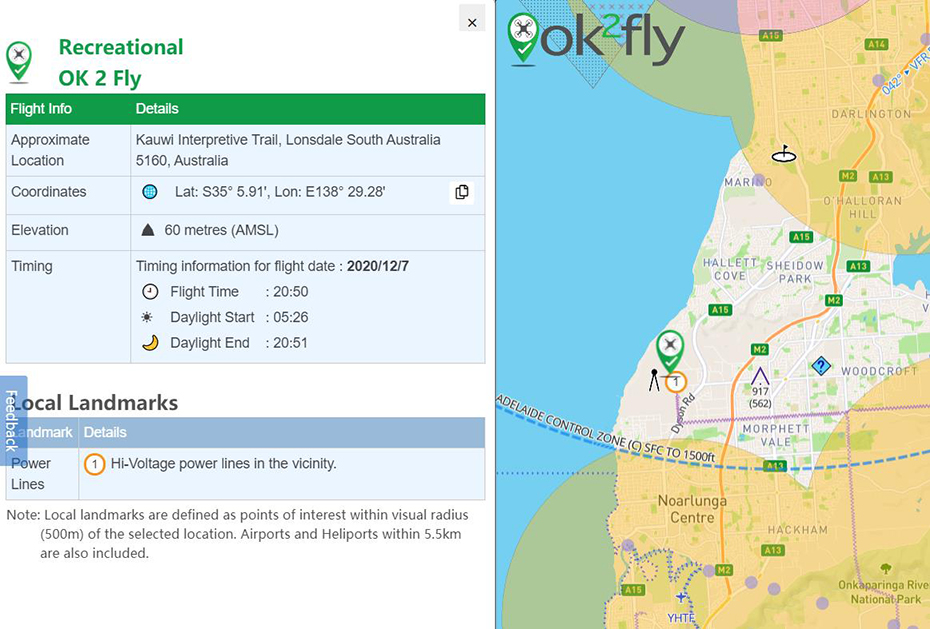Click the Flight Info column header
Image resolution: width=930 pixels, height=629 pixels.
[41, 108]
